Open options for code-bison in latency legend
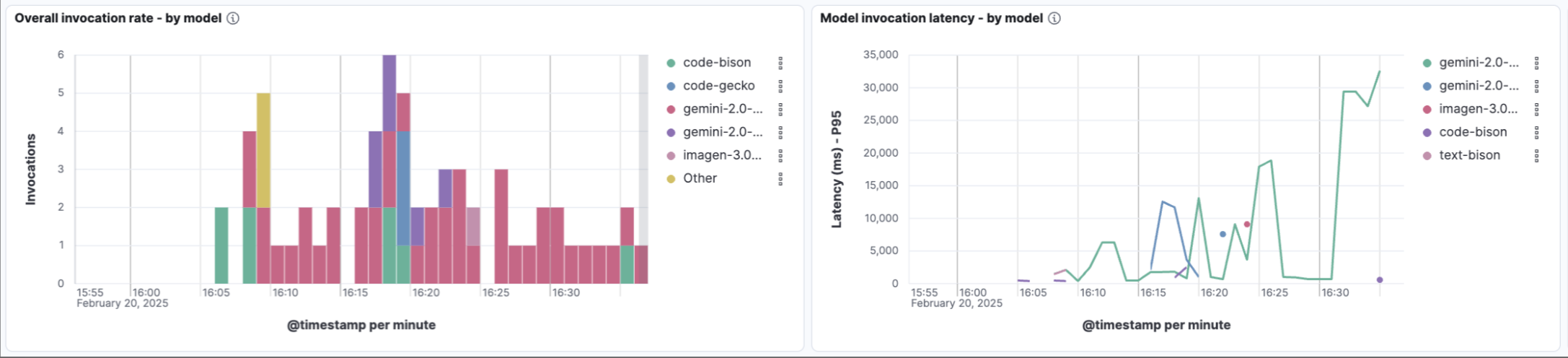Image resolution: width=1568 pixels, height=358 pixels. 1536,133
